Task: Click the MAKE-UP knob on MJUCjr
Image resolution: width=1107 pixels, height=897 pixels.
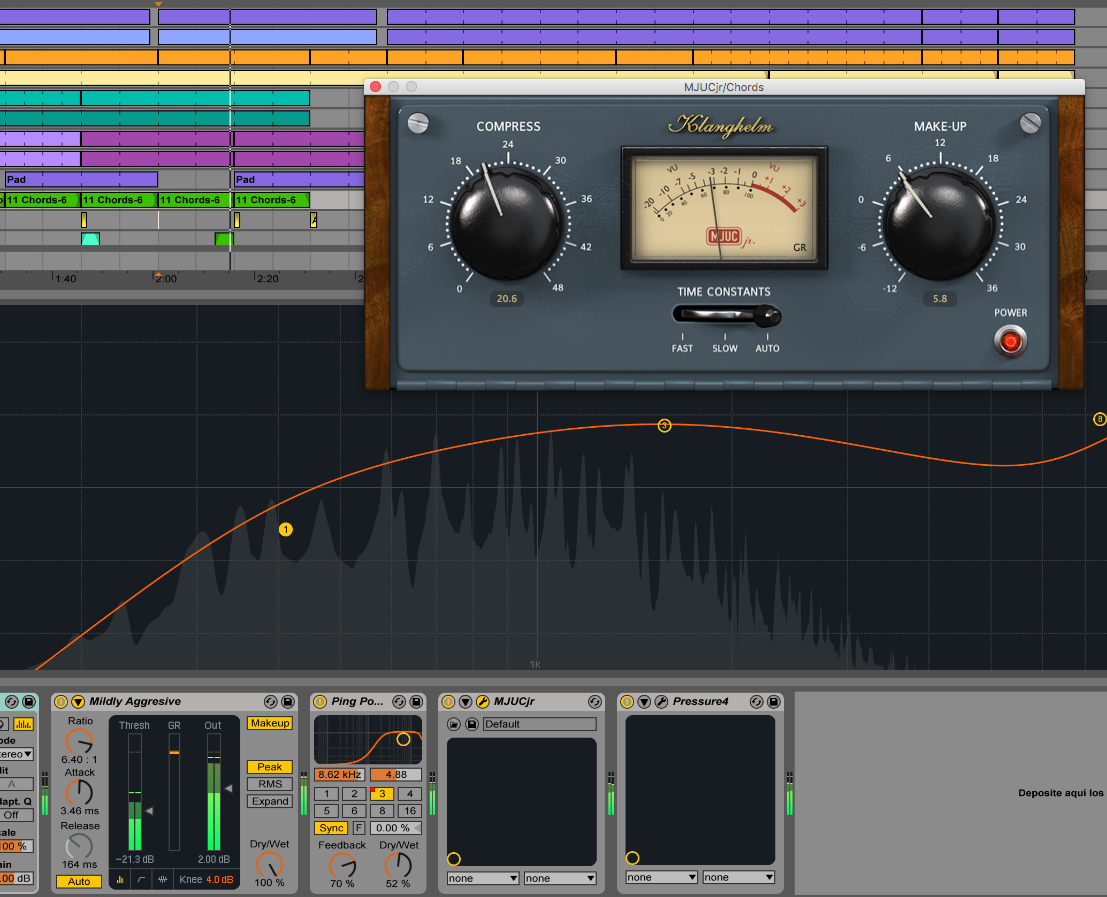Action: click(x=939, y=224)
